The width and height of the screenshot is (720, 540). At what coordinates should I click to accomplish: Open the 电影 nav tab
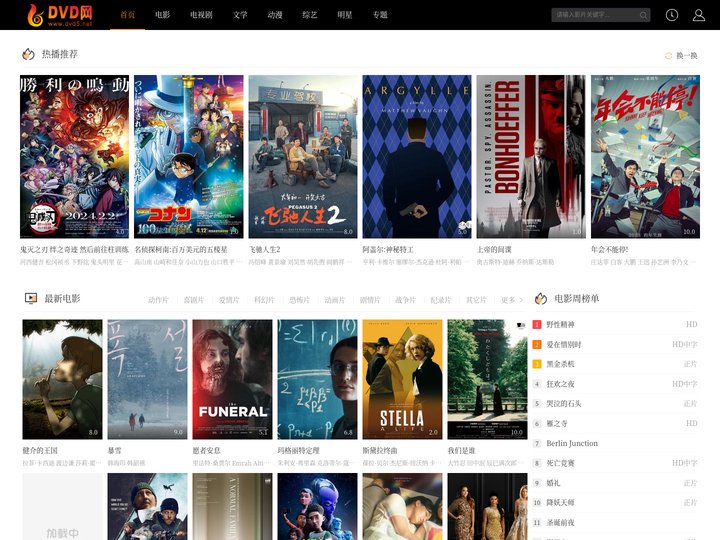click(x=162, y=15)
